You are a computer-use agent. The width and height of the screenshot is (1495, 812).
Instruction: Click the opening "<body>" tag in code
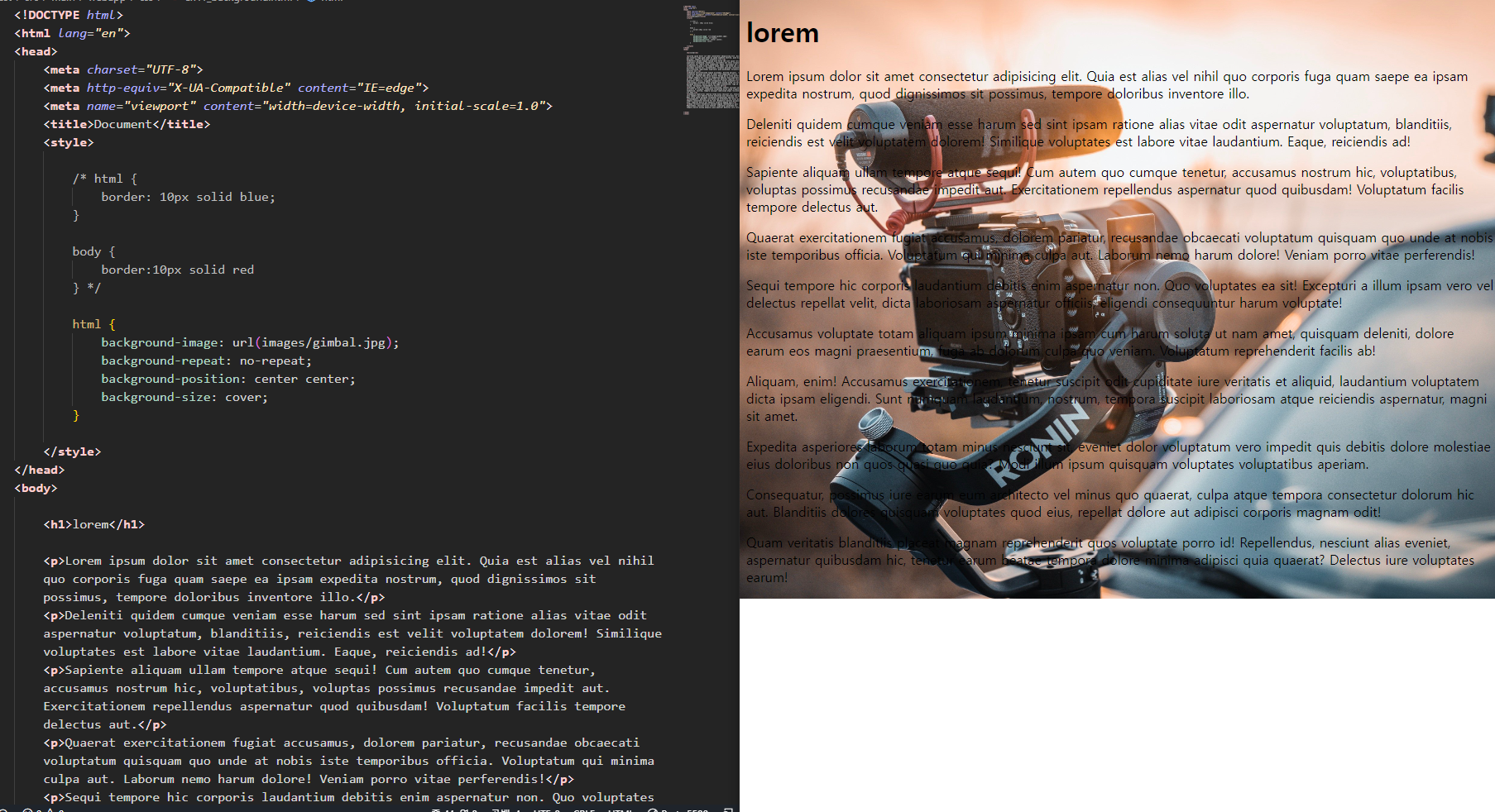[36, 488]
